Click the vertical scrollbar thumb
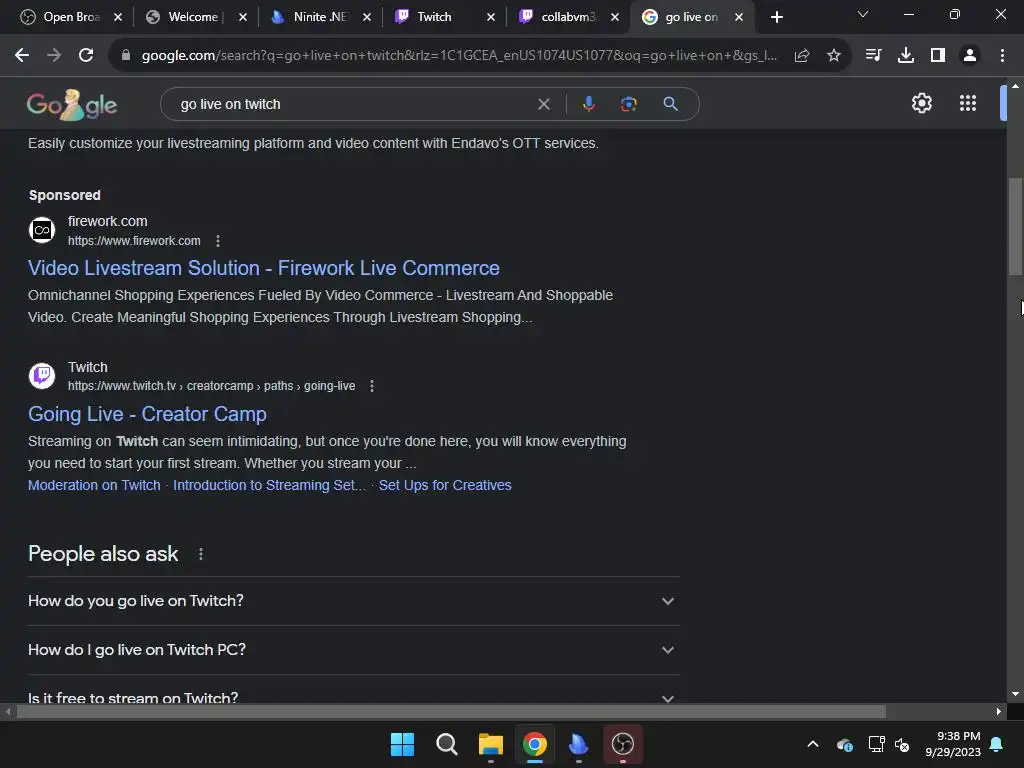 [x=1015, y=227]
